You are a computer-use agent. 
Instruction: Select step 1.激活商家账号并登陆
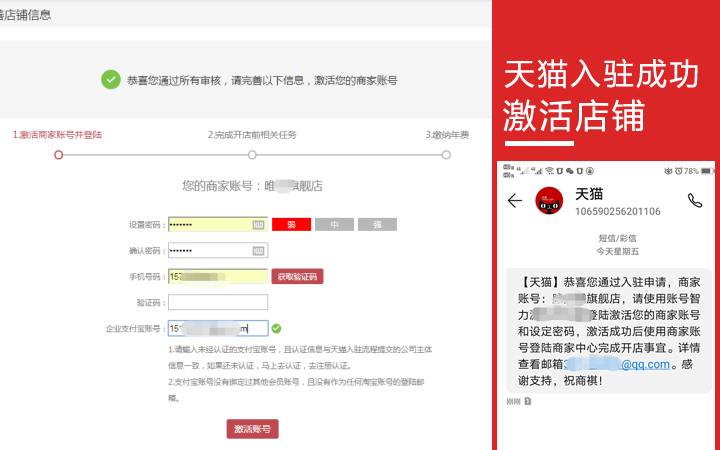point(57,135)
